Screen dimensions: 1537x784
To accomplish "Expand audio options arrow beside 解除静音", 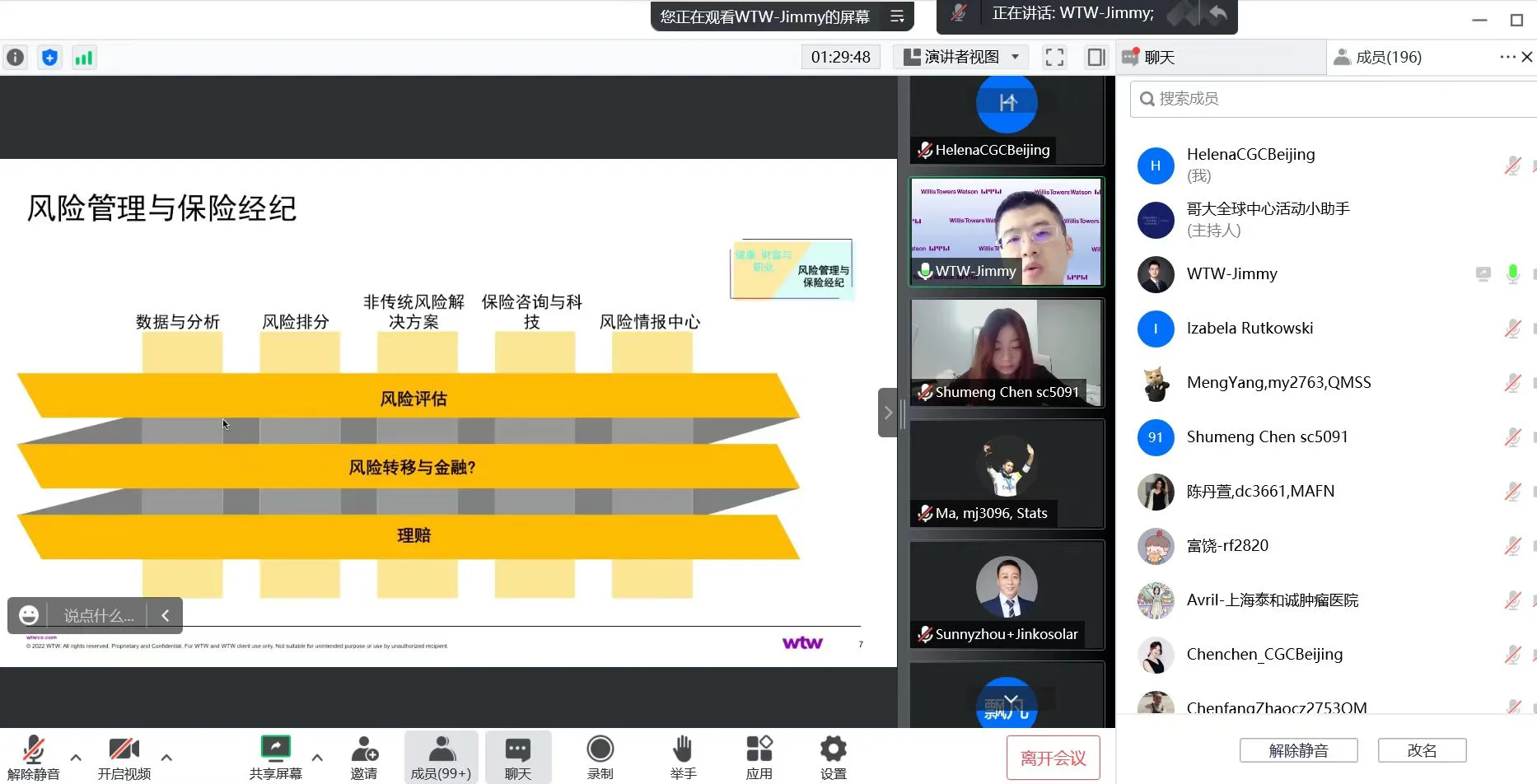I will (x=76, y=757).
